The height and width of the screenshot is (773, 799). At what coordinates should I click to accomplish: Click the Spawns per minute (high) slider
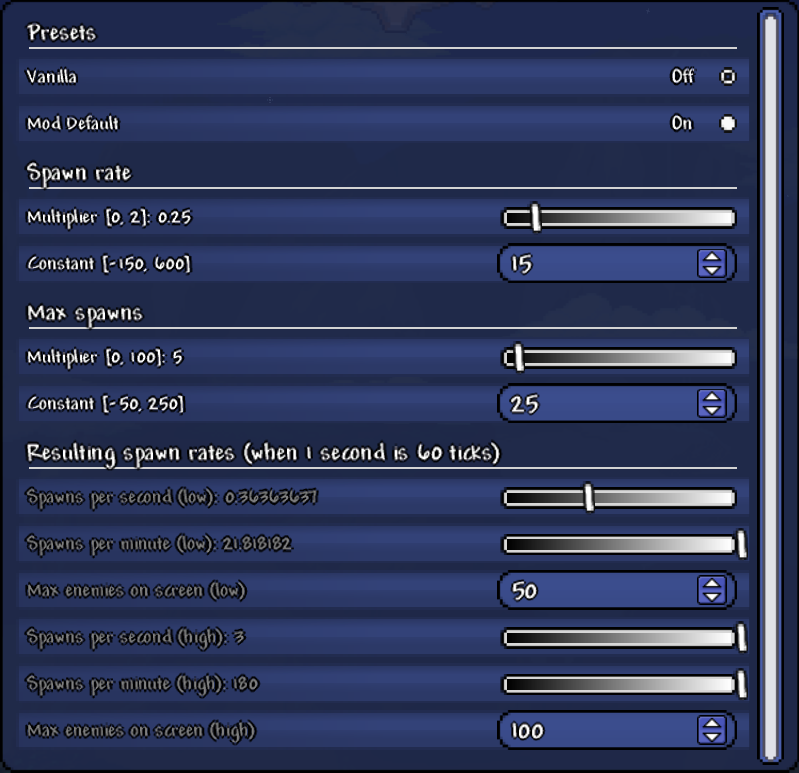coord(620,684)
